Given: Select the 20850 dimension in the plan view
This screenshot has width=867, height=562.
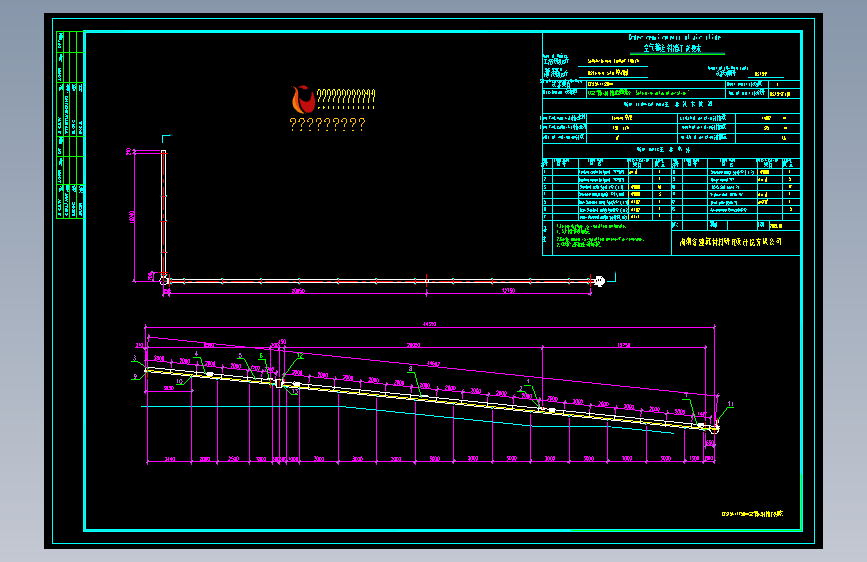Looking at the screenshot, I should [298, 291].
